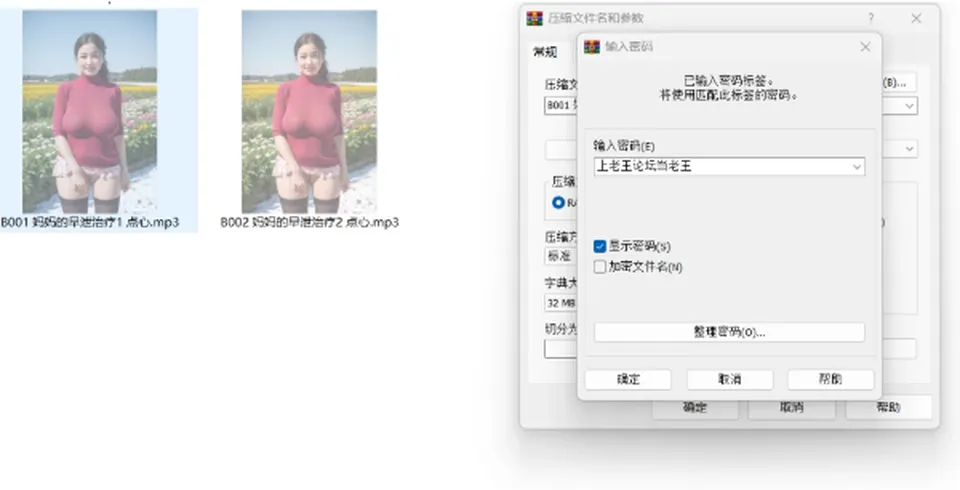This screenshot has height=490, width=960.
Task: Open the 标准 compression method dropdown
Action: [561, 256]
